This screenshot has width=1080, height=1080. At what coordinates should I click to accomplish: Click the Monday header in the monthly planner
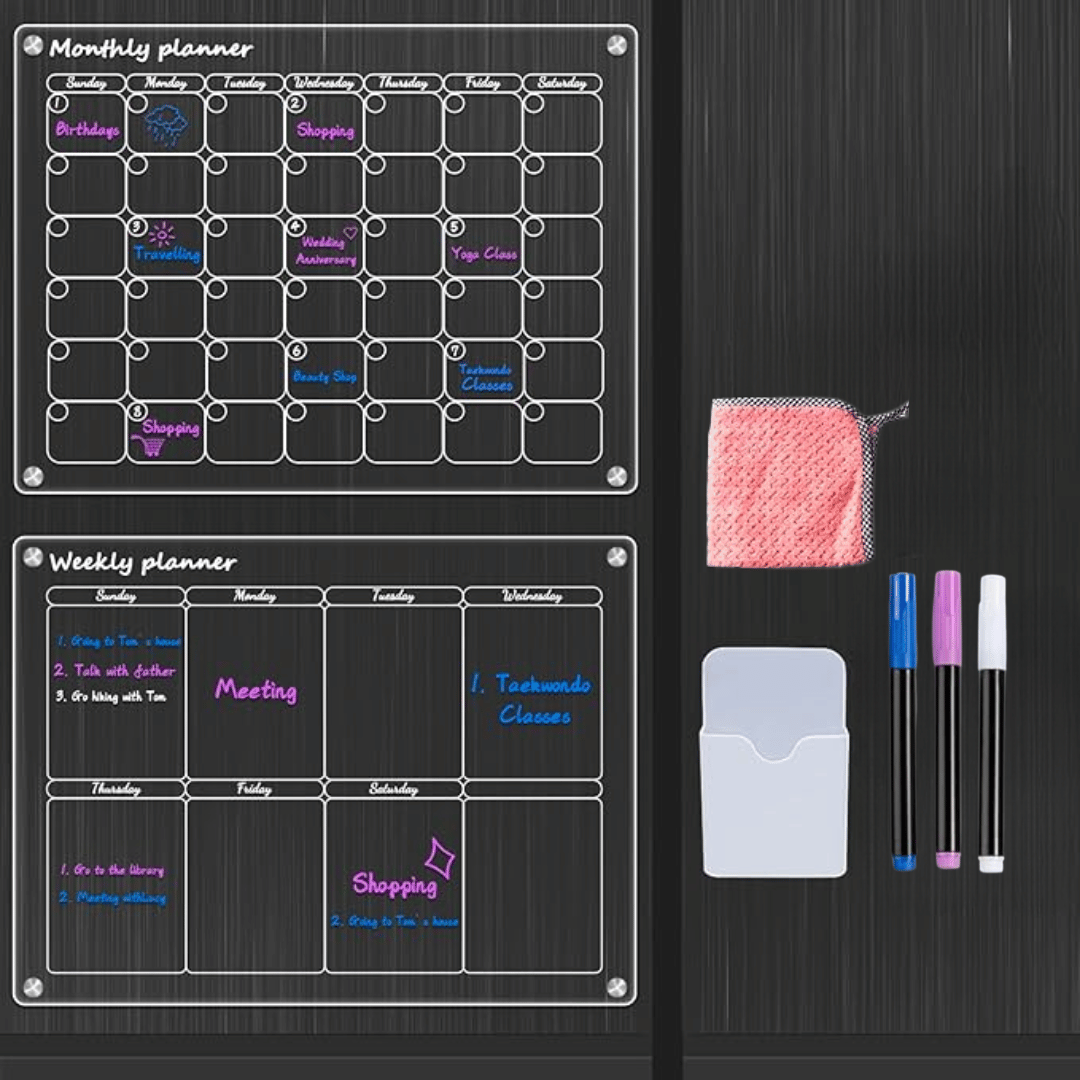[x=165, y=83]
